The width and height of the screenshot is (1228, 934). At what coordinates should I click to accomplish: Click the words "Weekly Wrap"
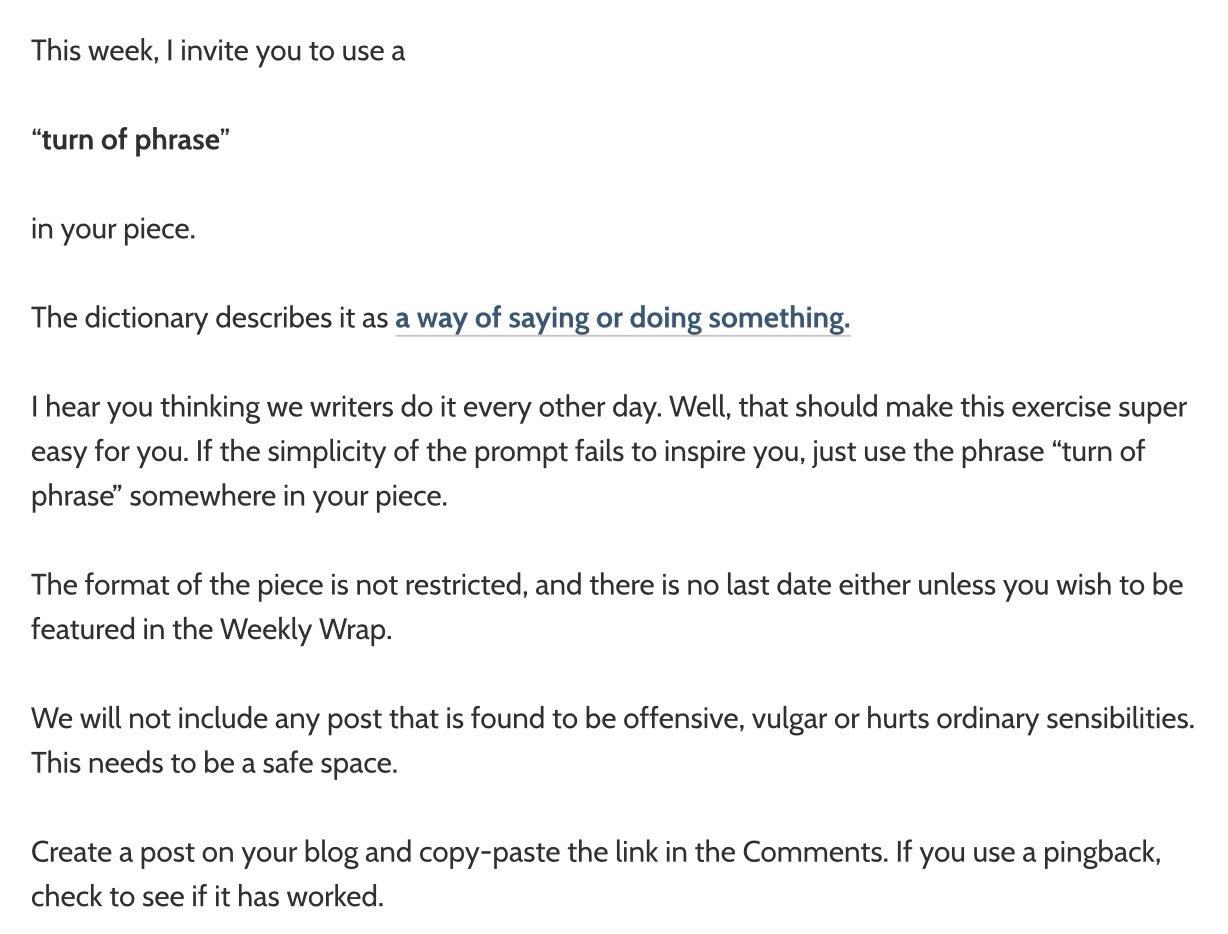[304, 630]
